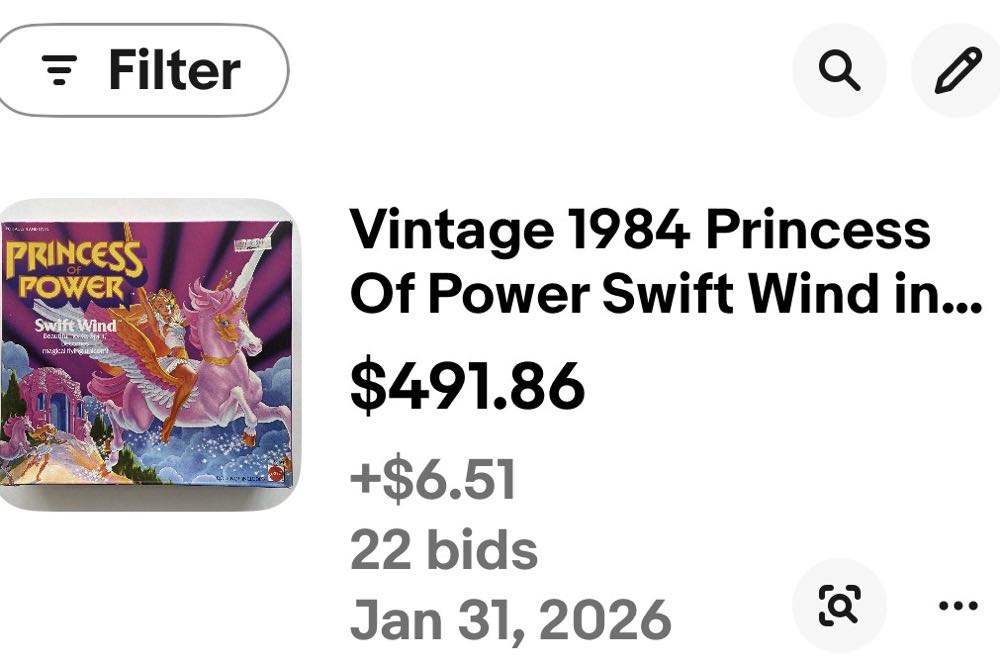Image resolution: width=1000 pixels, height=664 pixels.
Task: View the 22 bids count
Action: point(444,549)
